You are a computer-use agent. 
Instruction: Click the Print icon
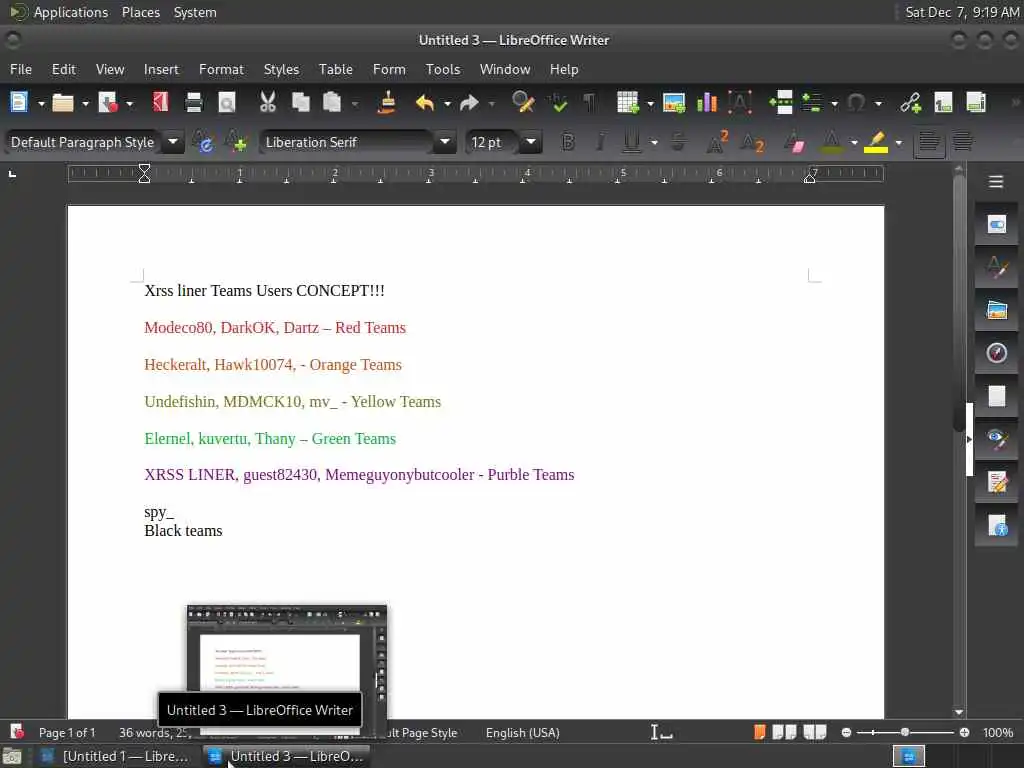pos(194,103)
